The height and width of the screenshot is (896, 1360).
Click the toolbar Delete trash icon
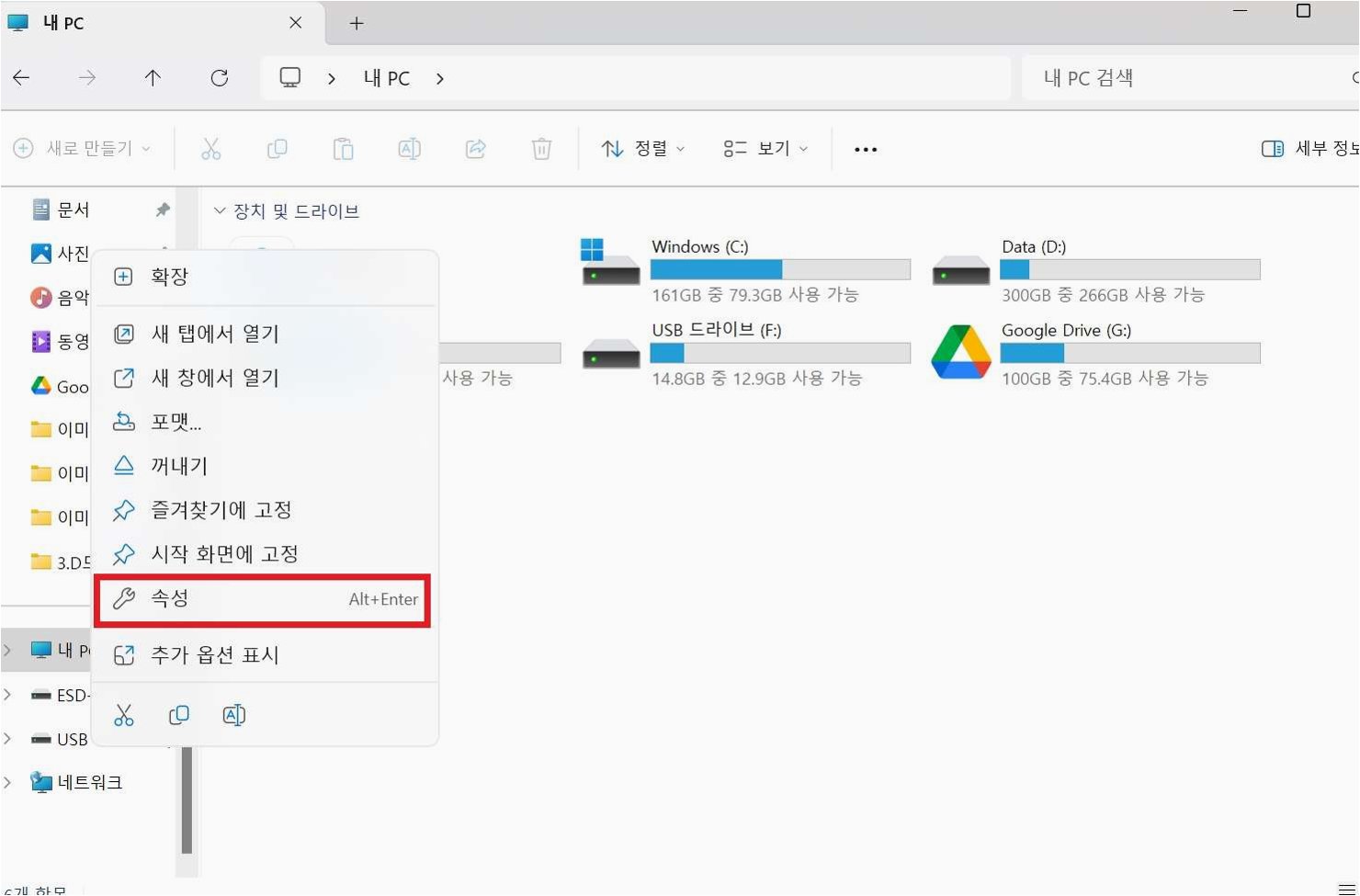tap(541, 149)
